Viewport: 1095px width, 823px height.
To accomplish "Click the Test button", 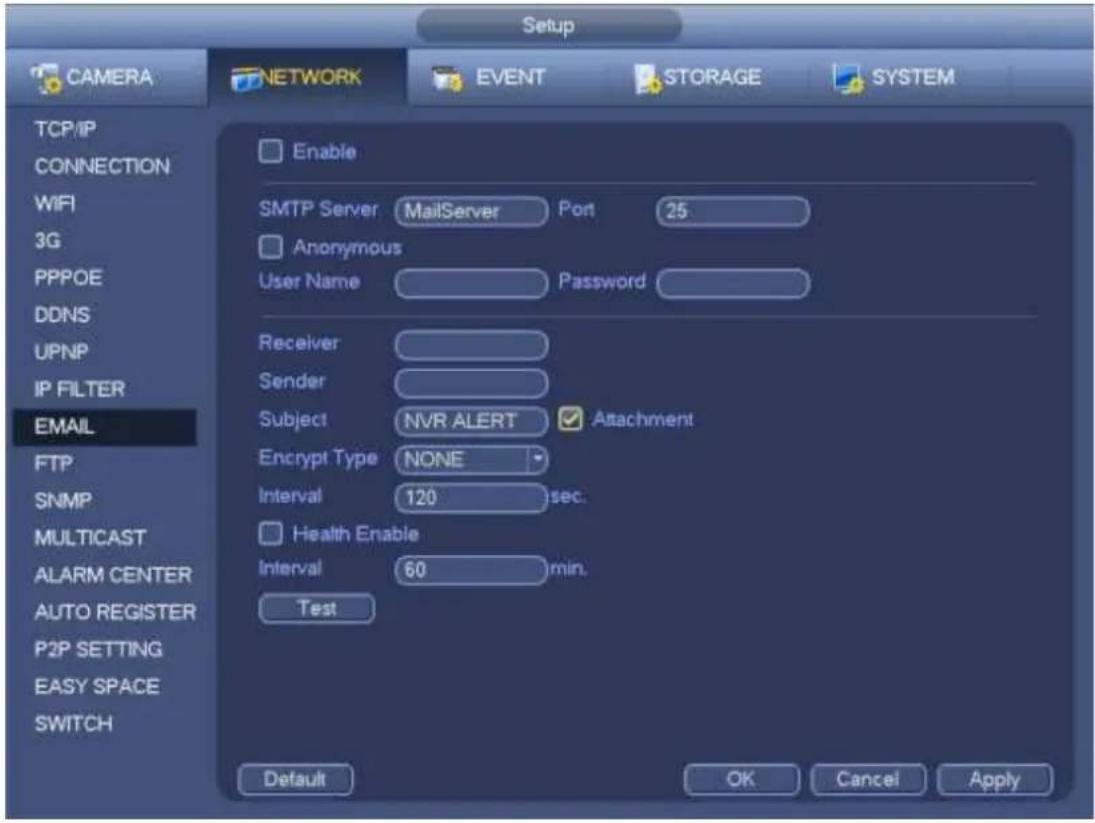I will pos(316,608).
